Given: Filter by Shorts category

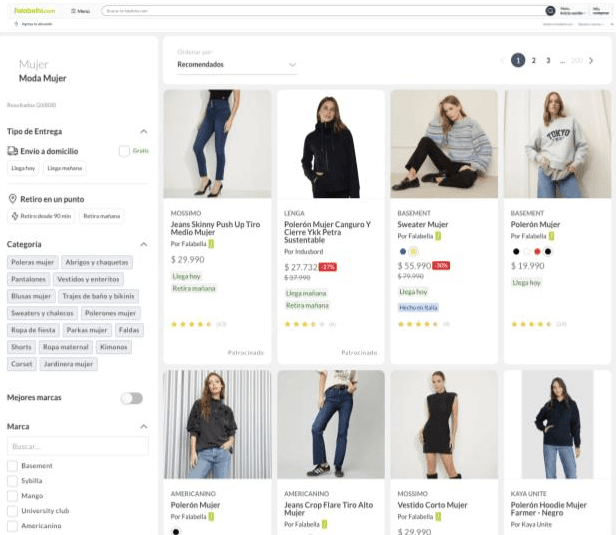Looking at the screenshot, I should pyautogui.click(x=21, y=347).
